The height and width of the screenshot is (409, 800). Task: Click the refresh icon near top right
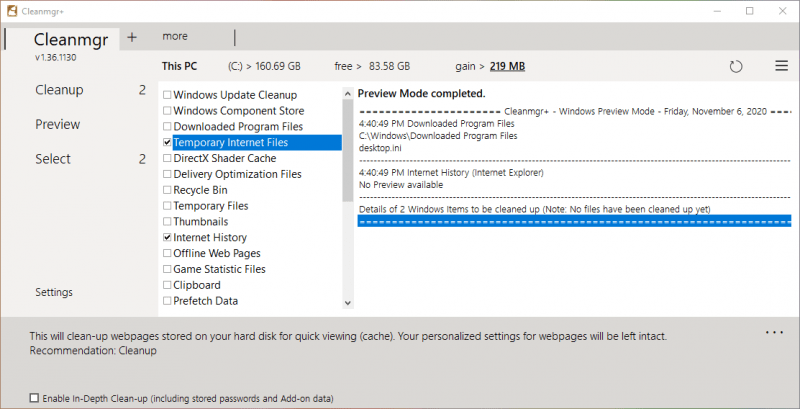tap(737, 66)
